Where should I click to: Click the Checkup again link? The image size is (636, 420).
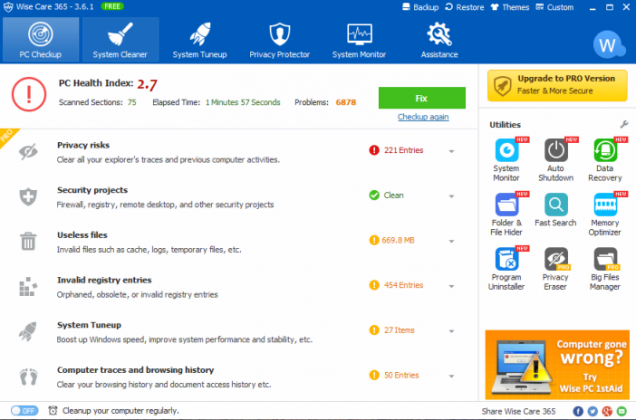point(423,117)
